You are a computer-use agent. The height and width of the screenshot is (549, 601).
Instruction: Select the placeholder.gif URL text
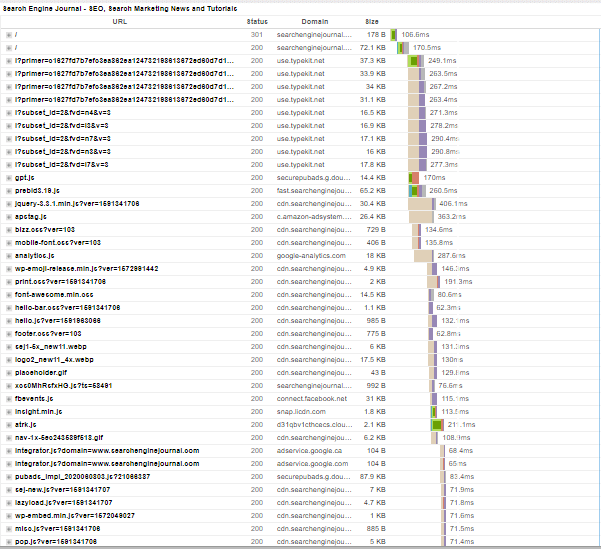pos(41,373)
